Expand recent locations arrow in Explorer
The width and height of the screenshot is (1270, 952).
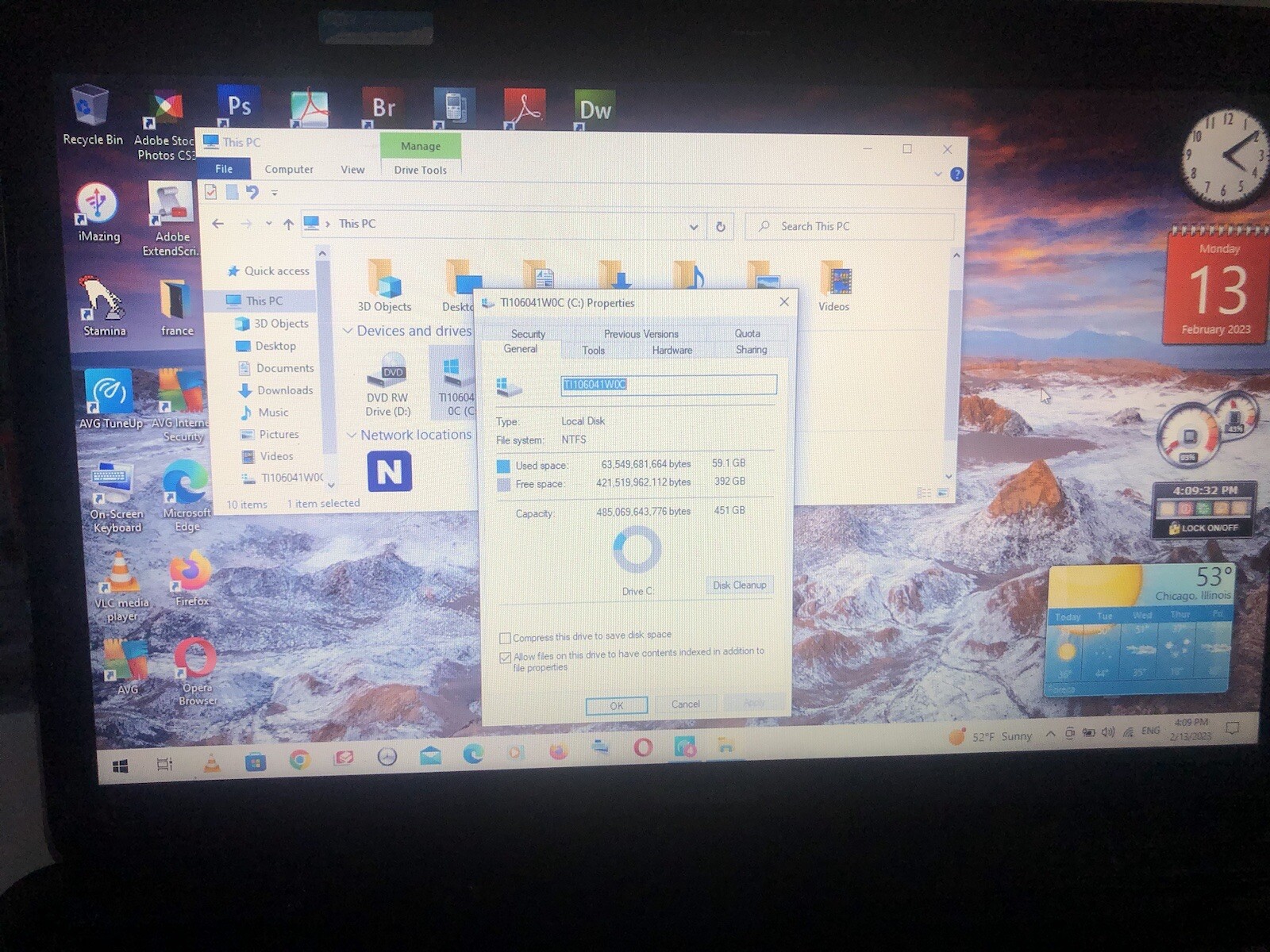[269, 224]
